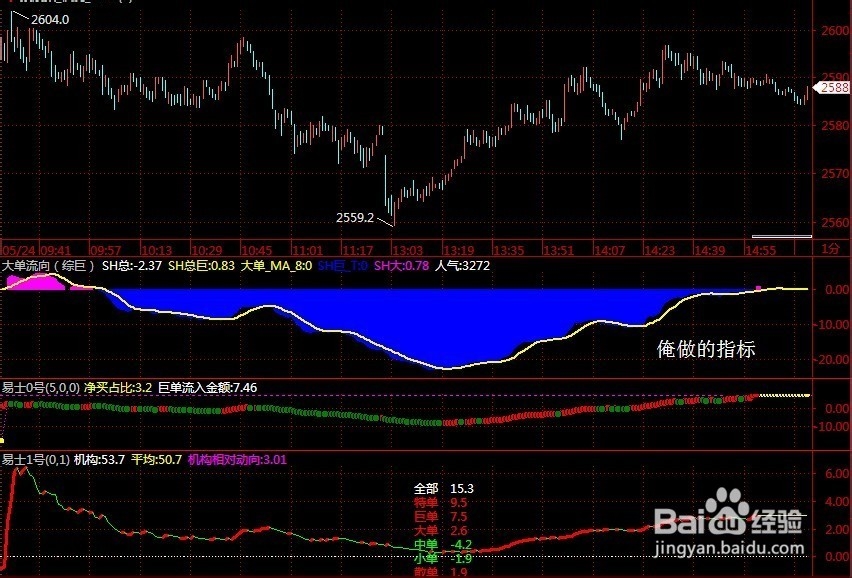The image size is (852, 578).
Task: Click the -20.00 axis label
Action: [832, 360]
